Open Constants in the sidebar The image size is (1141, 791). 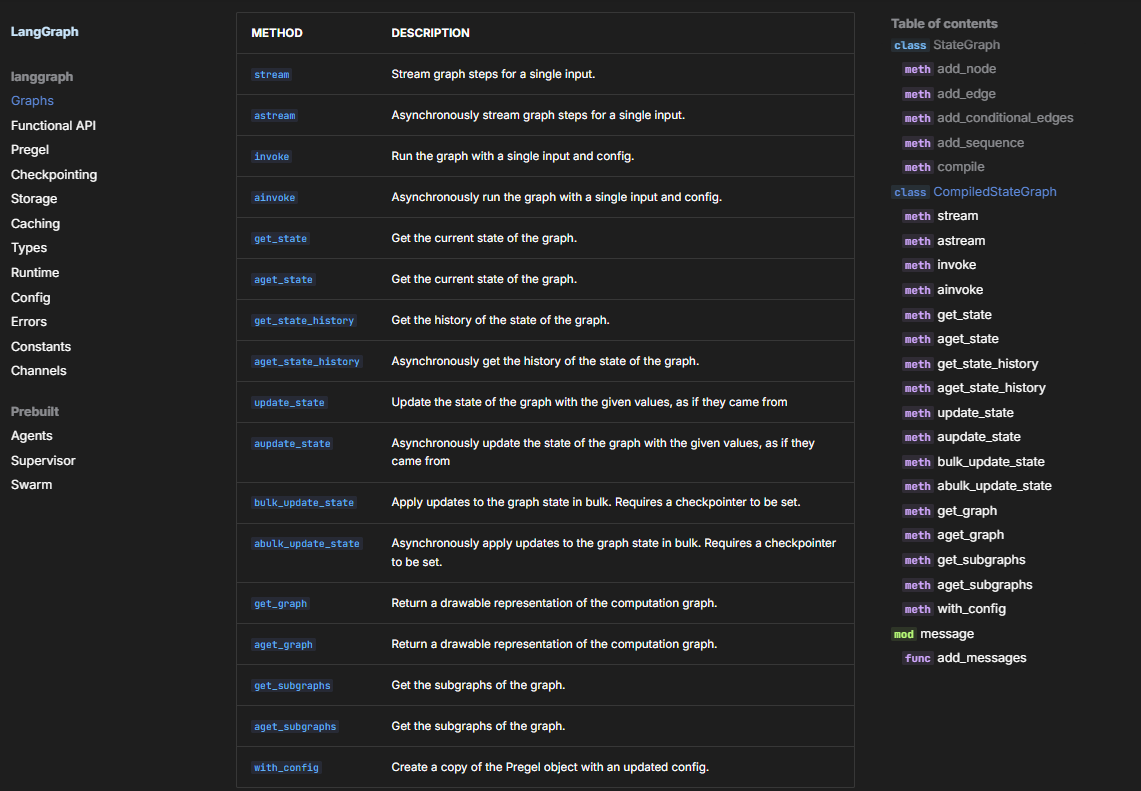[41, 346]
